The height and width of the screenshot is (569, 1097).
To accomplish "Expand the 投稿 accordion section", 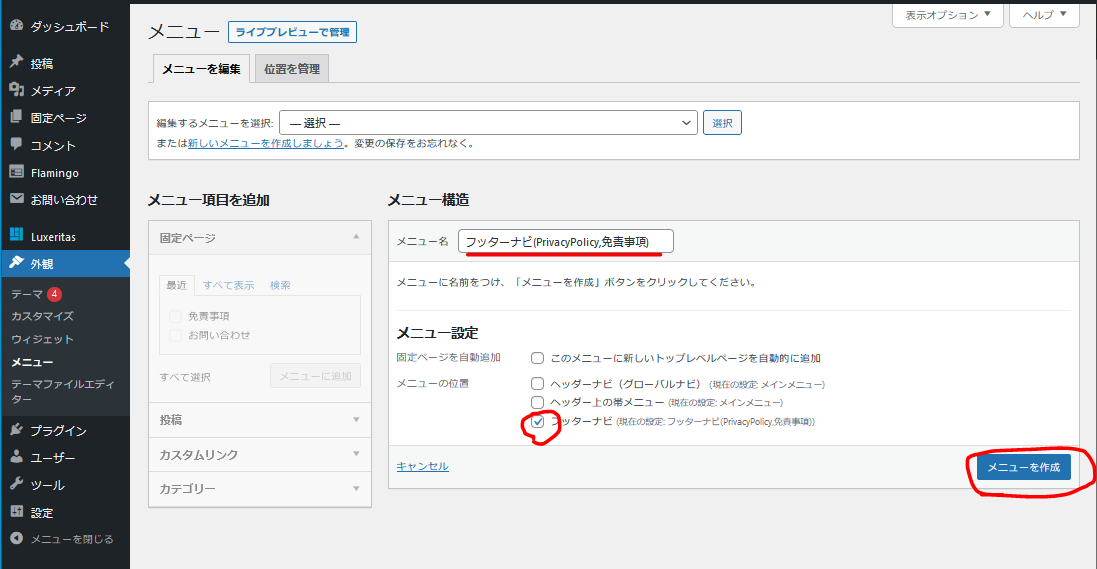I will coord(259,420).
